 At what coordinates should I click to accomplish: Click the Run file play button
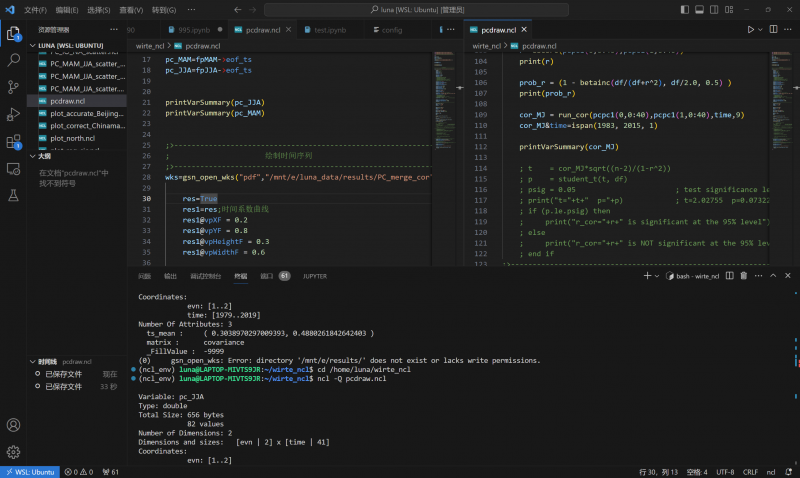pos(751,30)
